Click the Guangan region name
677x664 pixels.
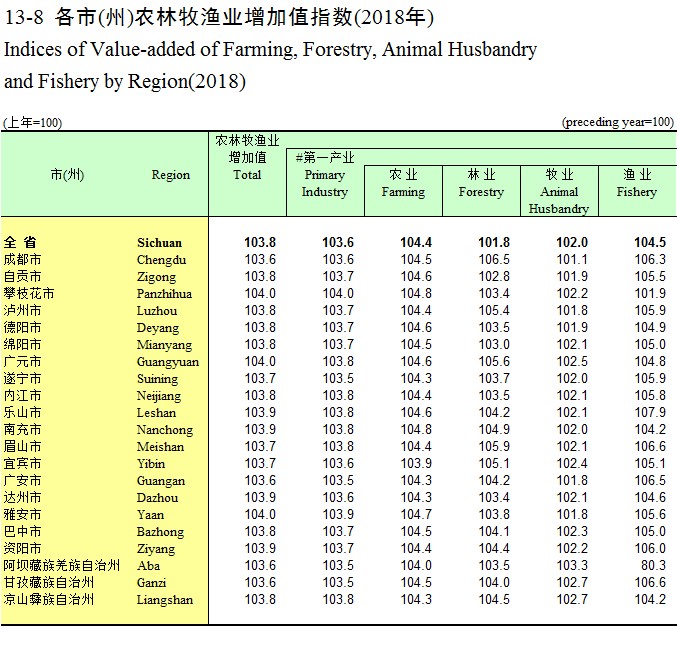[161, 481]
